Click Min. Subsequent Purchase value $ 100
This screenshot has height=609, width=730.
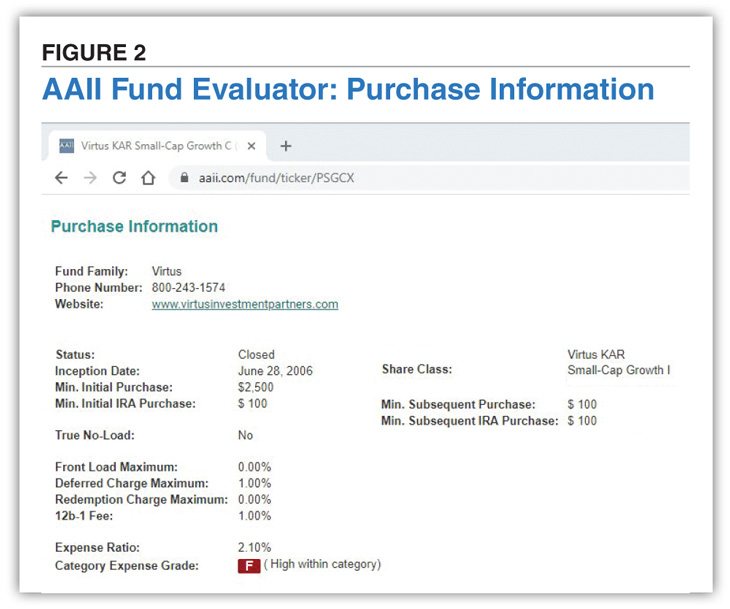(x=582, y=405)
